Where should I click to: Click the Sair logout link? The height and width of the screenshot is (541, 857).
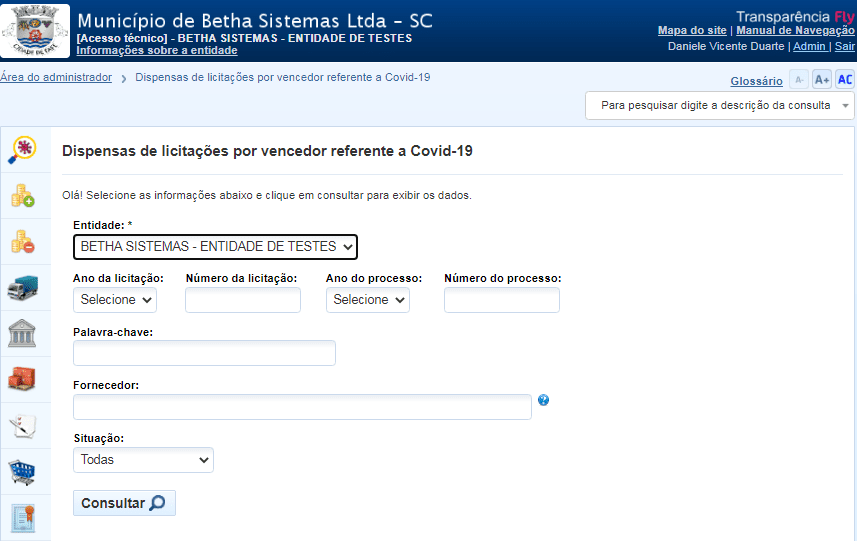(x=845, y=46)
